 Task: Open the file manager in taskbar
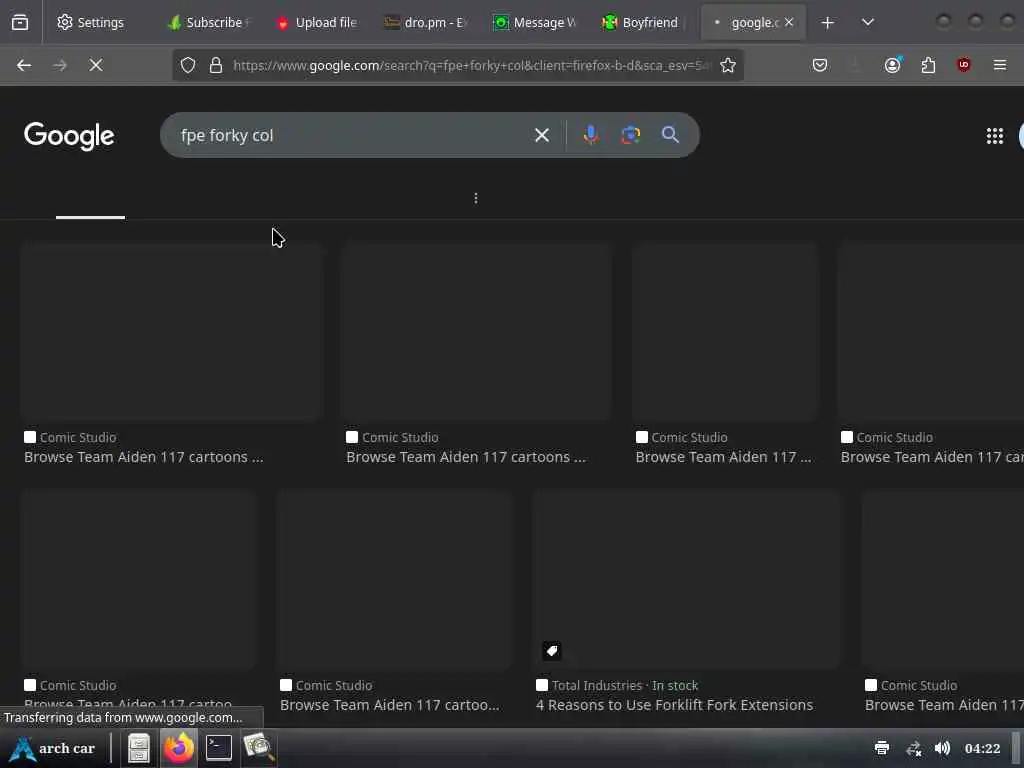(x=138, y=748)
